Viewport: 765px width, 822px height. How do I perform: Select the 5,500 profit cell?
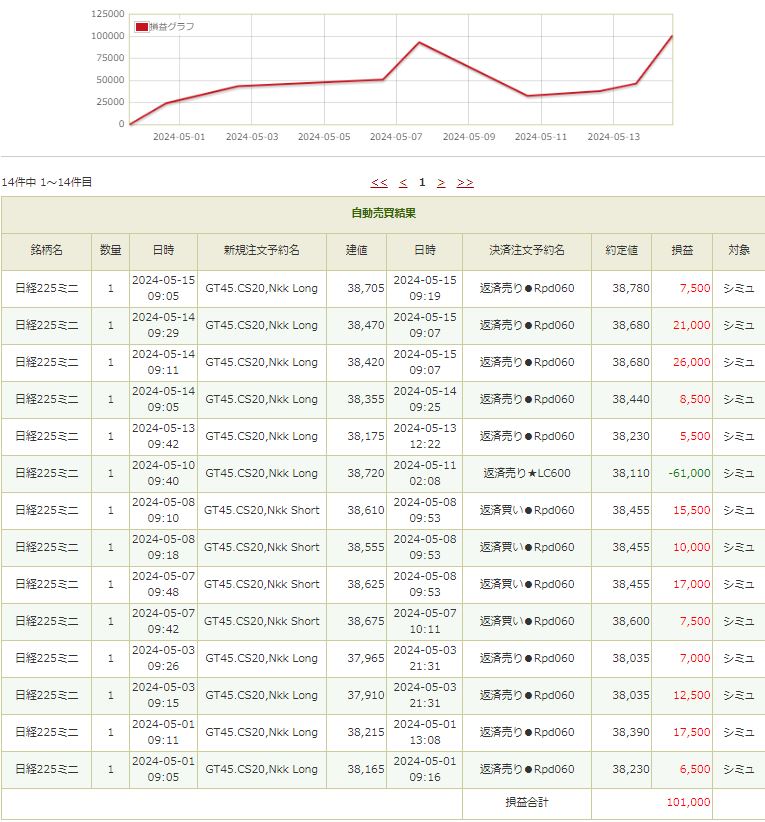point(682,436)
